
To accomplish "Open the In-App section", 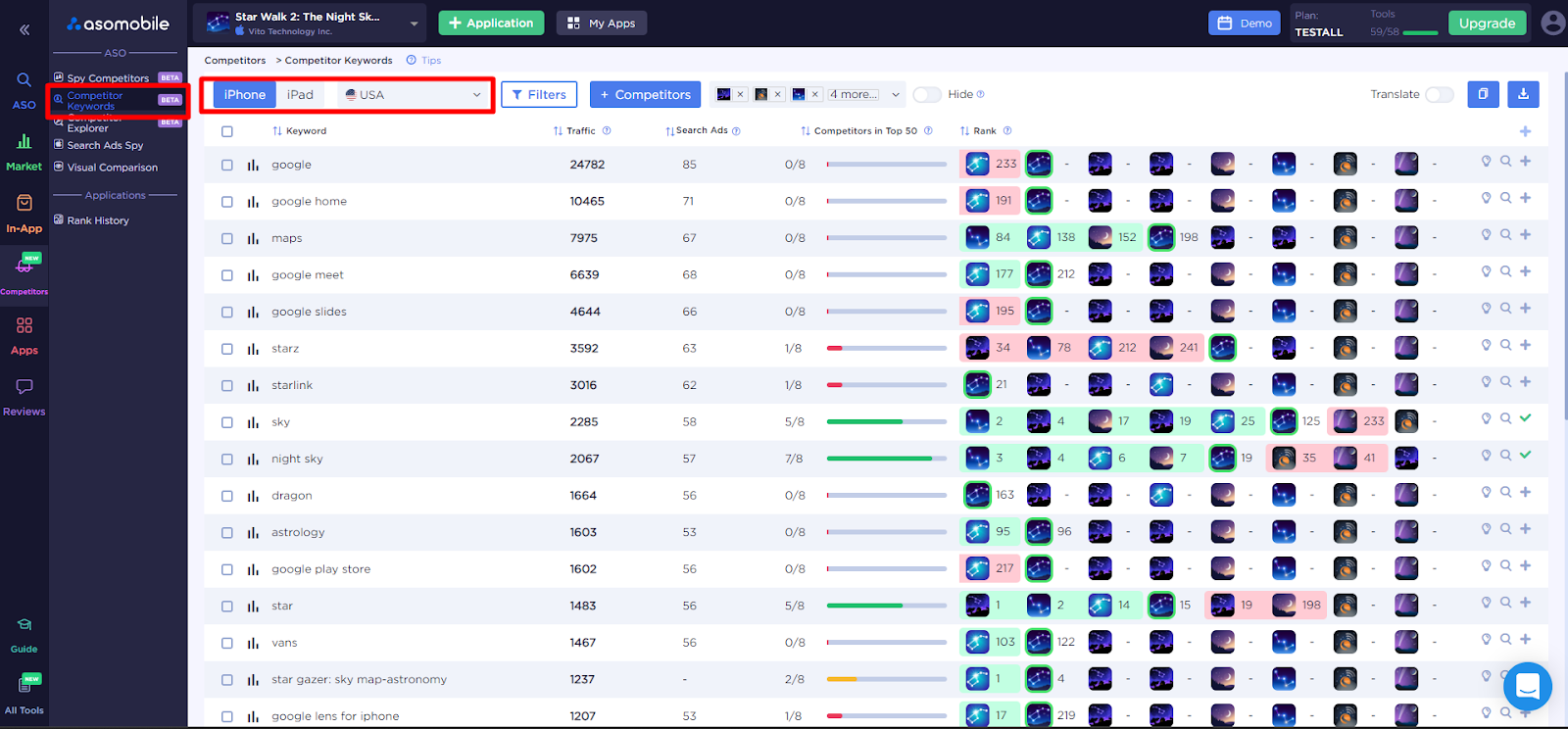I will pyautogui.click(x=24, y=214).
